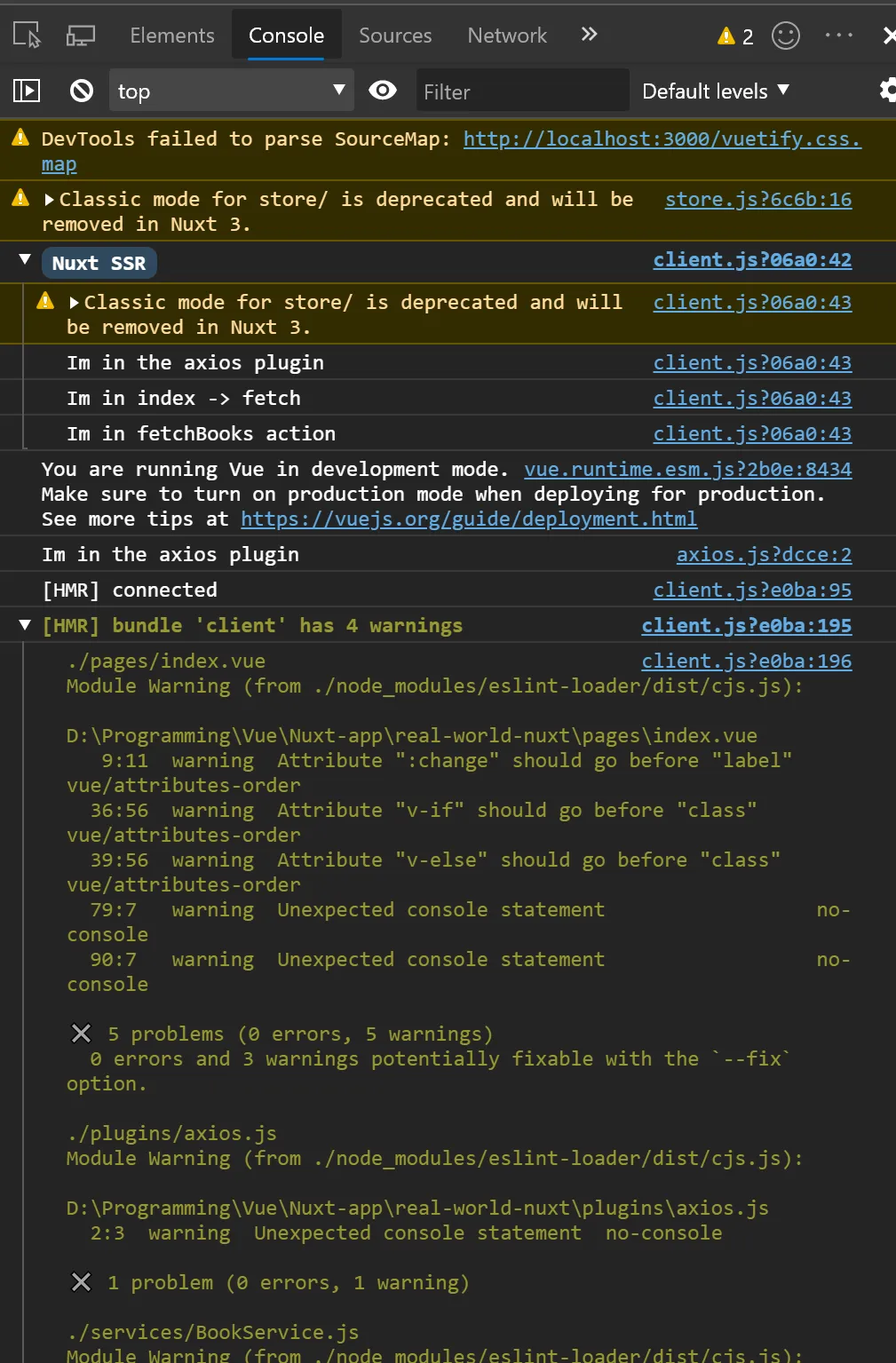Open client.js?e0ba:196 source link
The height and width of the screenshot is (1363, 896).
pyautogui.click(x=747, y=662)
